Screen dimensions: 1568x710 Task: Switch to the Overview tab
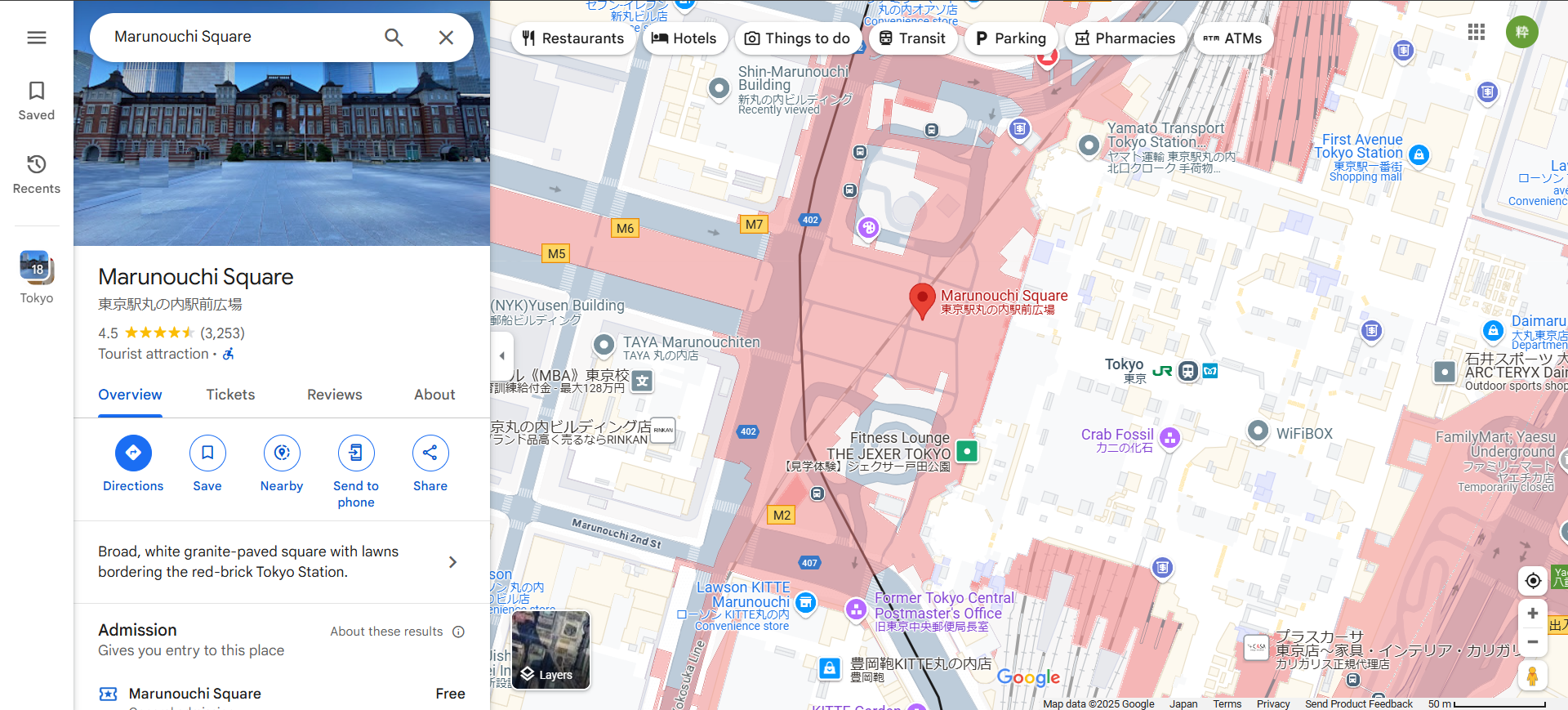(x=130, y=395)
